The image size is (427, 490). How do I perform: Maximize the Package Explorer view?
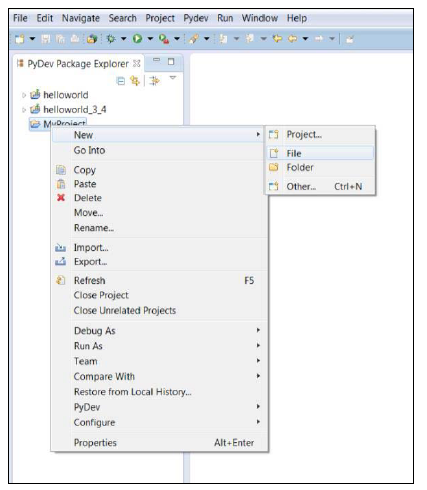click(x=171, y=62)
